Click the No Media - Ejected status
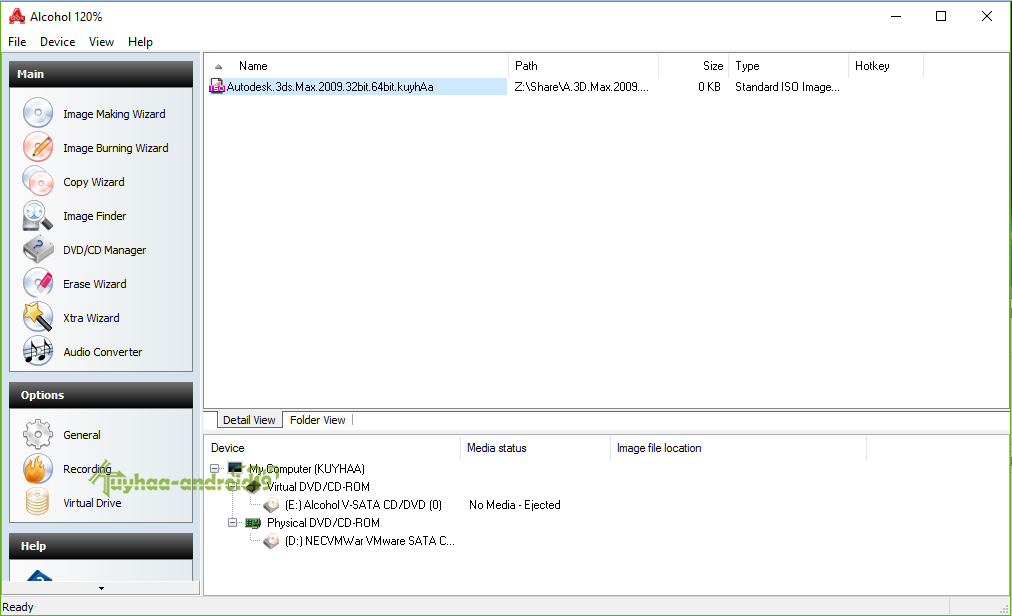Image resolution: width=1012 pixels, height=616 pixels. point(514,505)
